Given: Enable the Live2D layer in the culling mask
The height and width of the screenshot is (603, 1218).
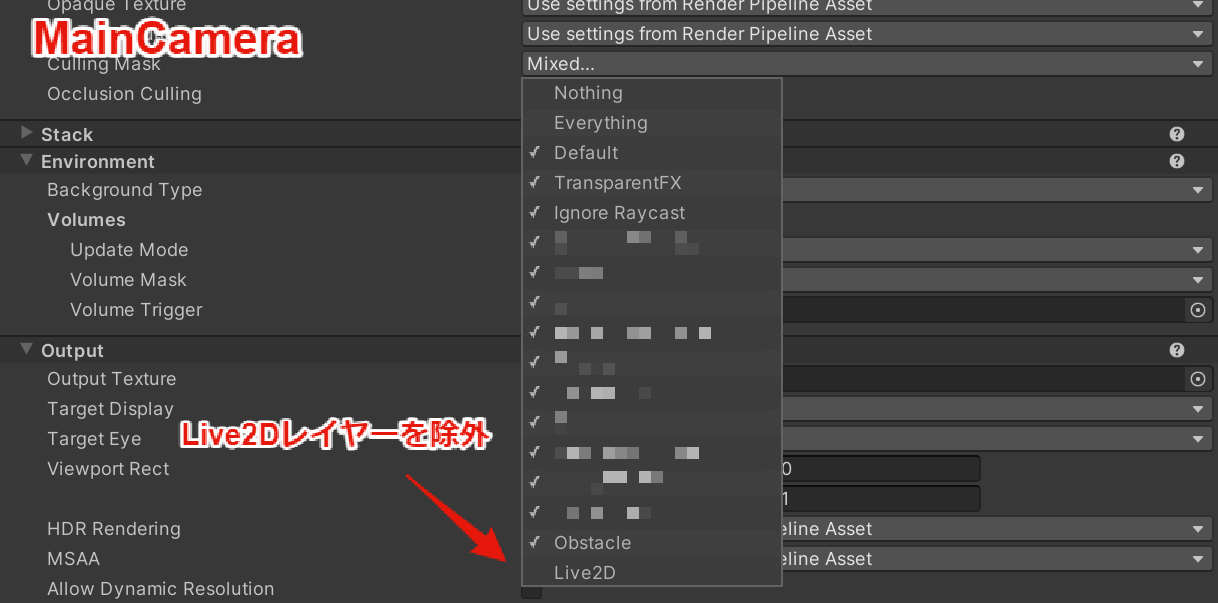Looking at the screenshot, I should (x=584, y=572).
